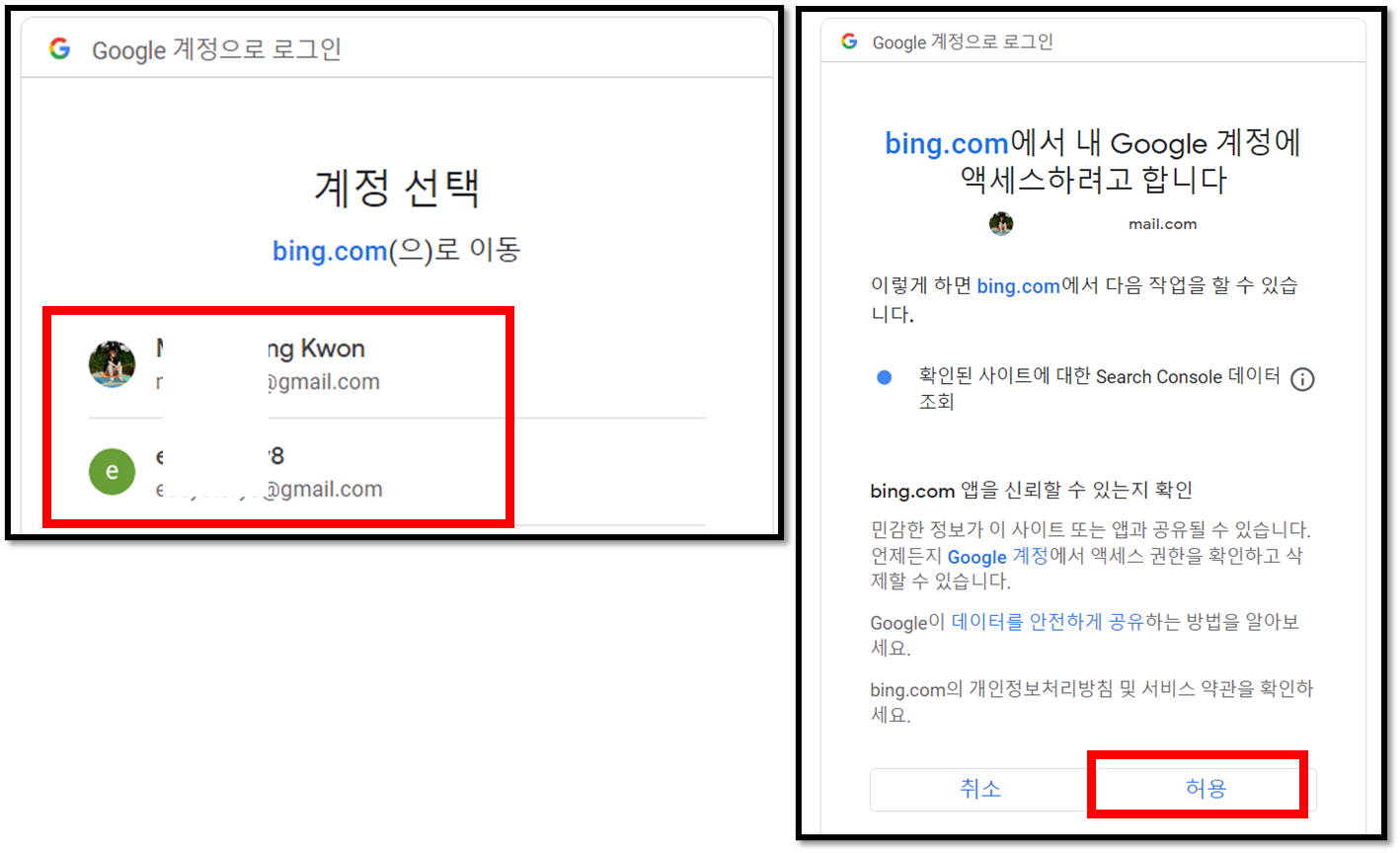Click bing.com link in '이렇게 하면' sentence
This screenshot has width=1400, height=853.
[x=1018, y=286]
